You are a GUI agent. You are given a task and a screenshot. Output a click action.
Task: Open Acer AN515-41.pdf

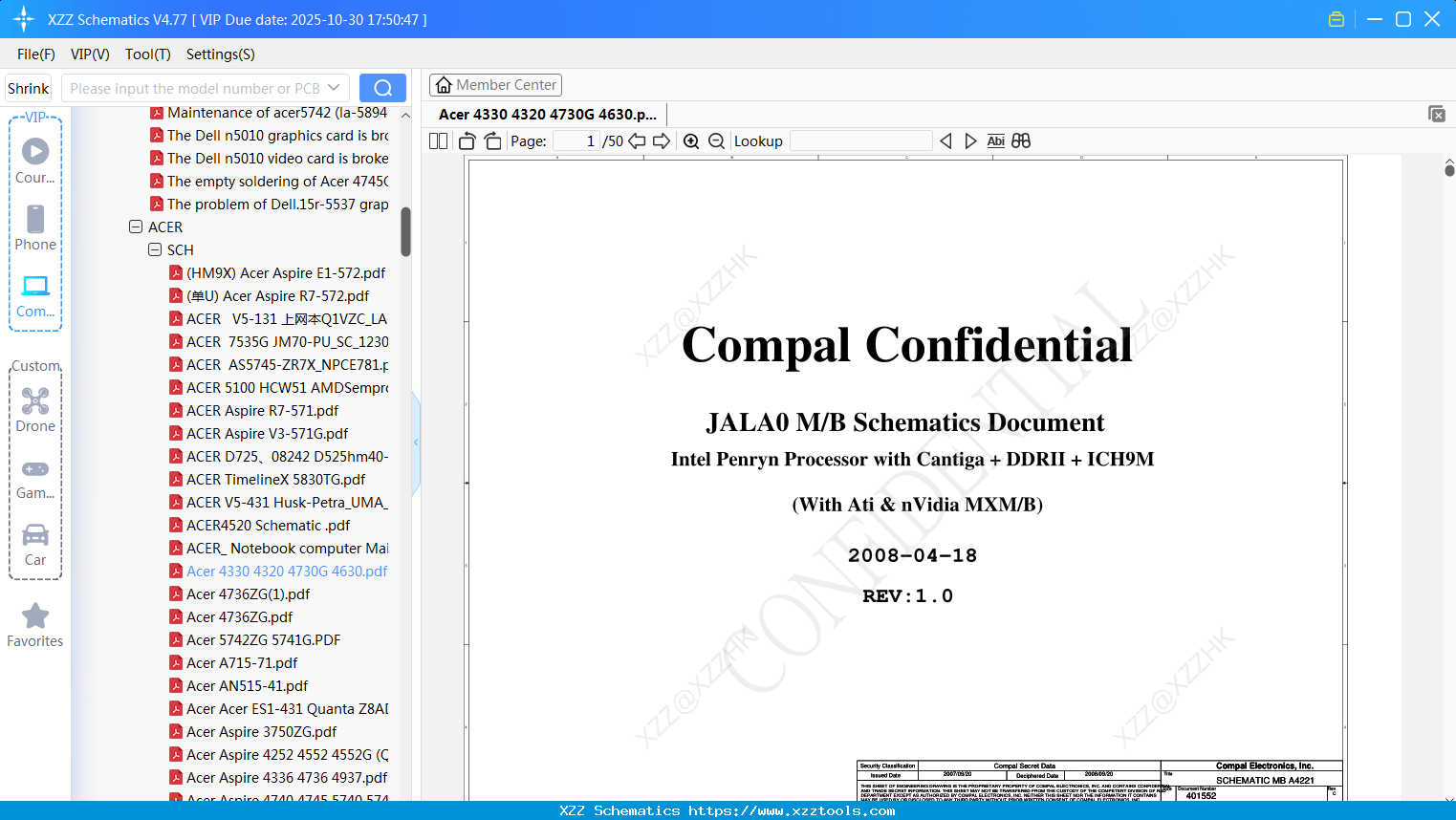[247, 686]
